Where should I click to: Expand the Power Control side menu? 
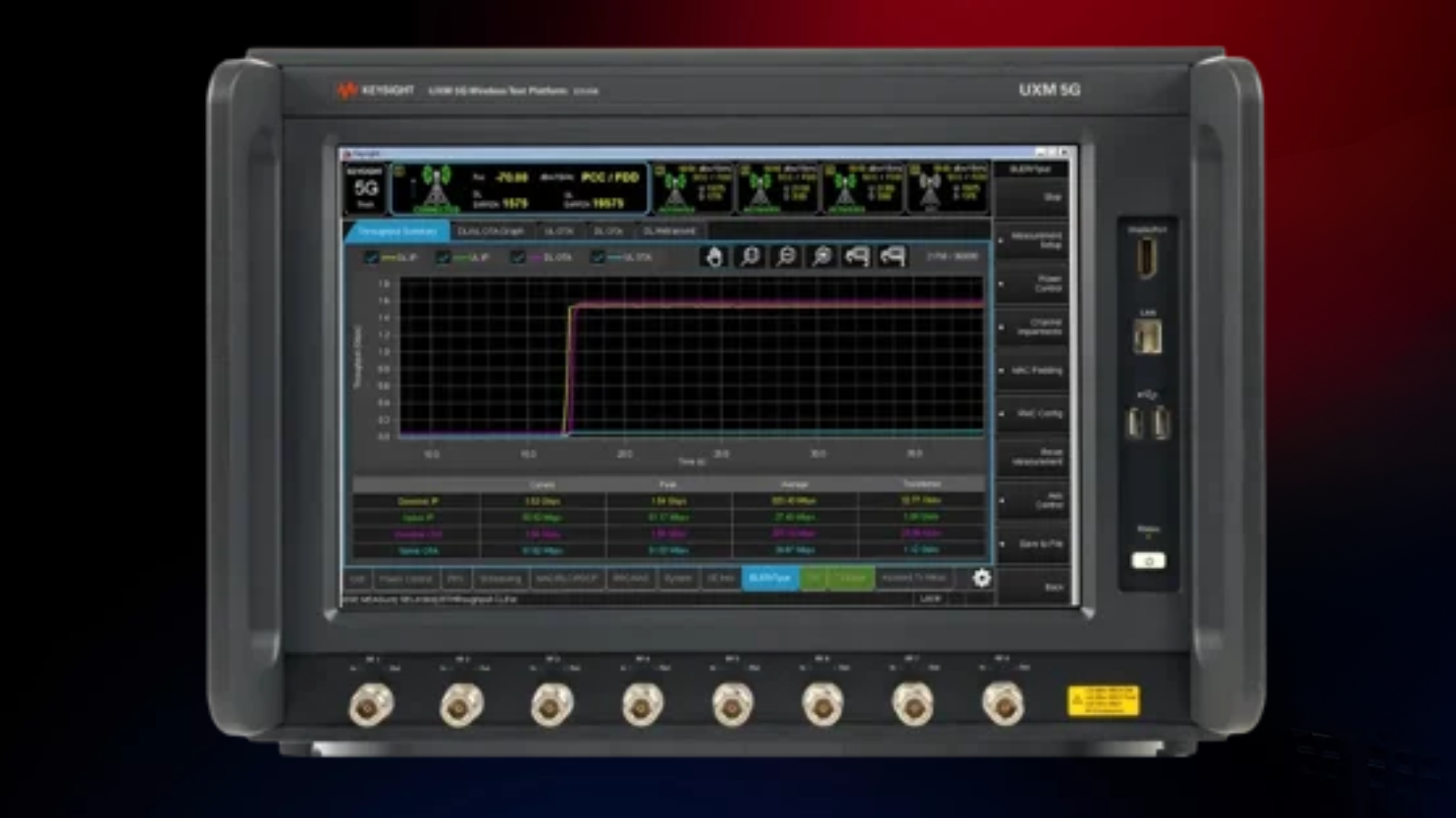[x=1033, y=283]
